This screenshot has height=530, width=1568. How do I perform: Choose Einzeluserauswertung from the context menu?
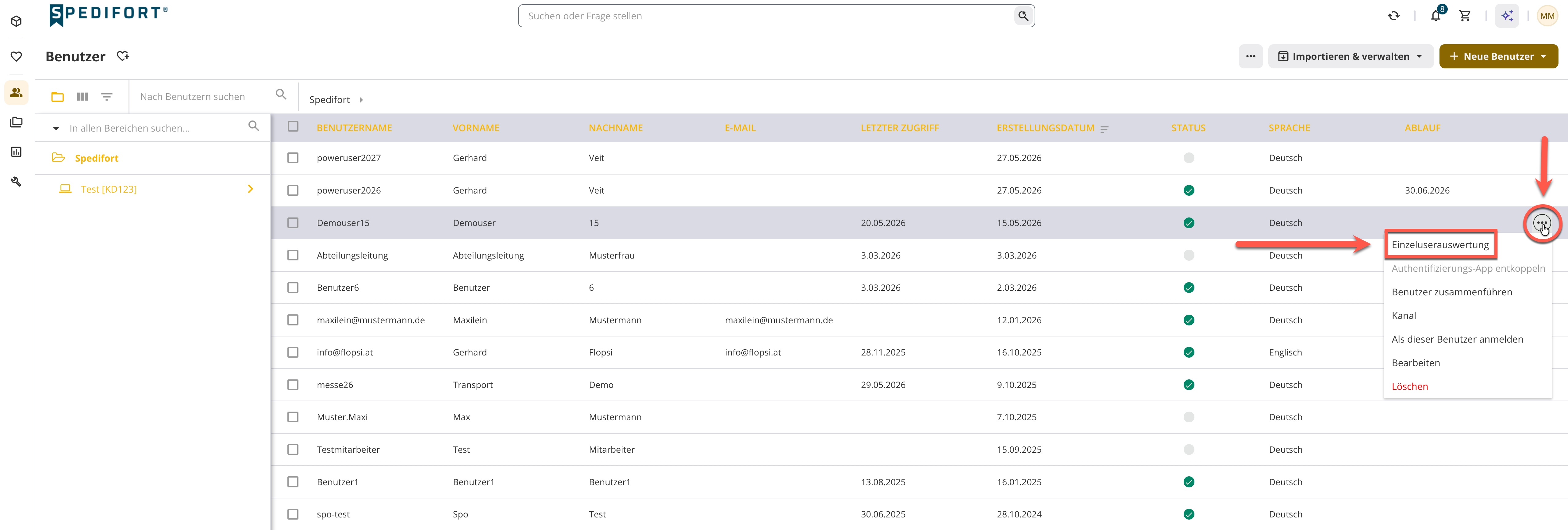pos(1439,245)
